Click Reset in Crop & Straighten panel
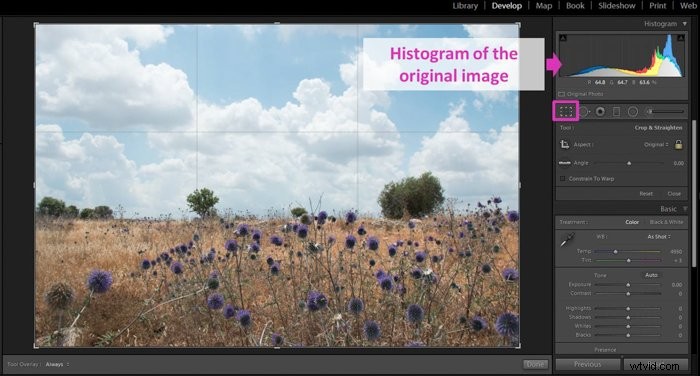This screenshot has width=700, height=376. tap(646, 193)
